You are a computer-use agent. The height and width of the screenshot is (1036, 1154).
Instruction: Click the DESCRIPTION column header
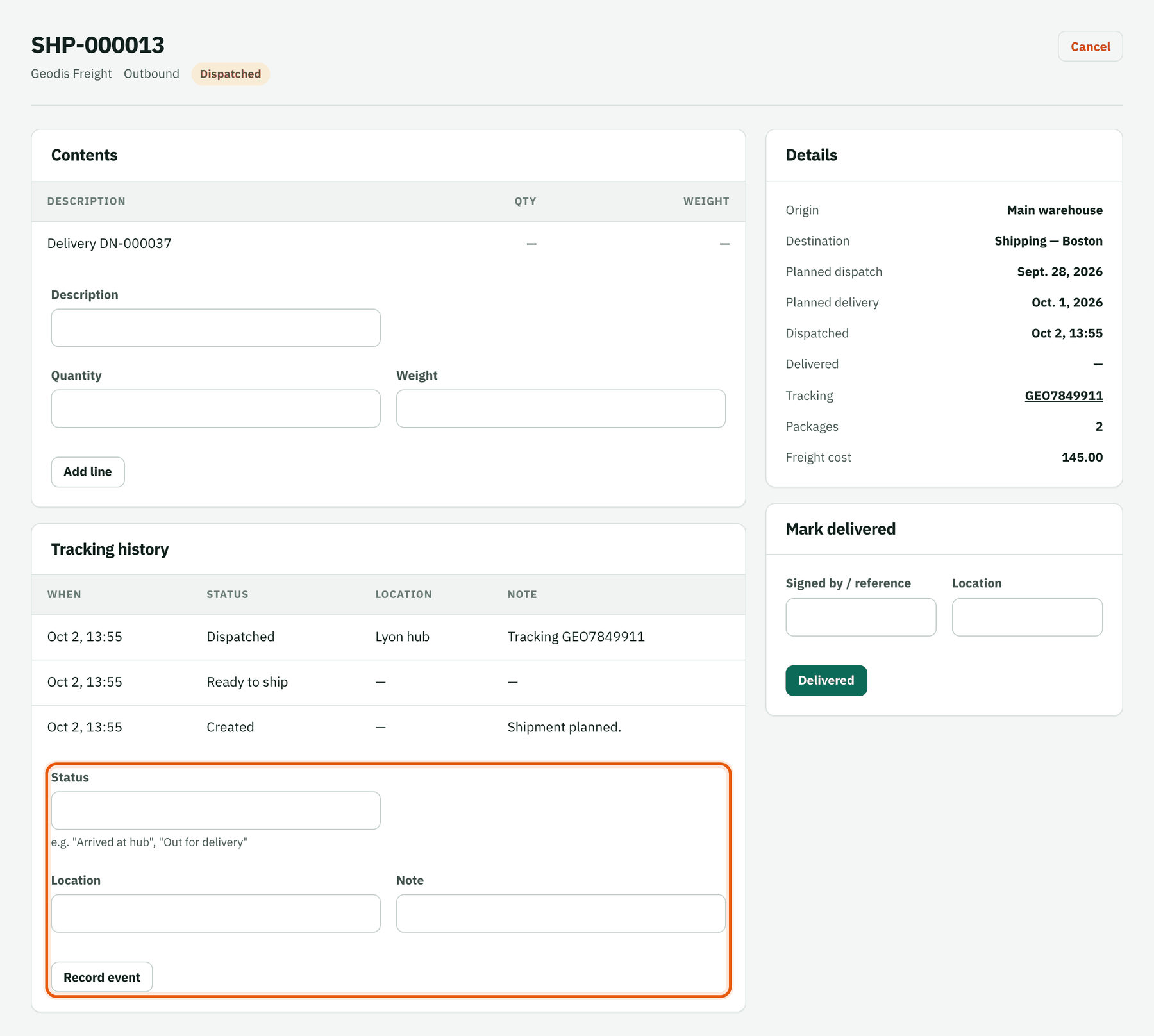pos(86,201)
